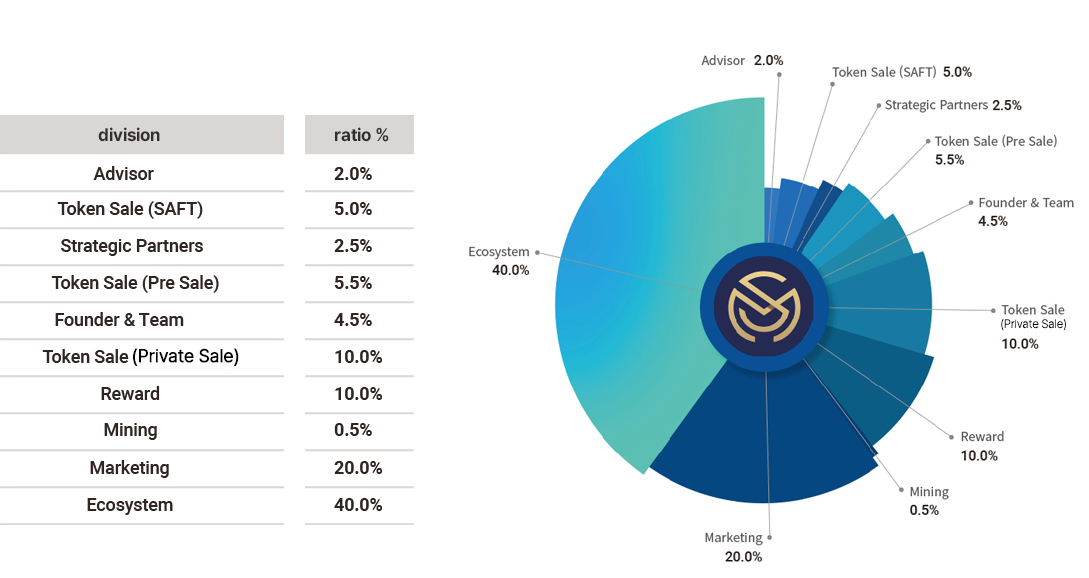Click the Ecosystem 40.0% table value

click(358, 505)
